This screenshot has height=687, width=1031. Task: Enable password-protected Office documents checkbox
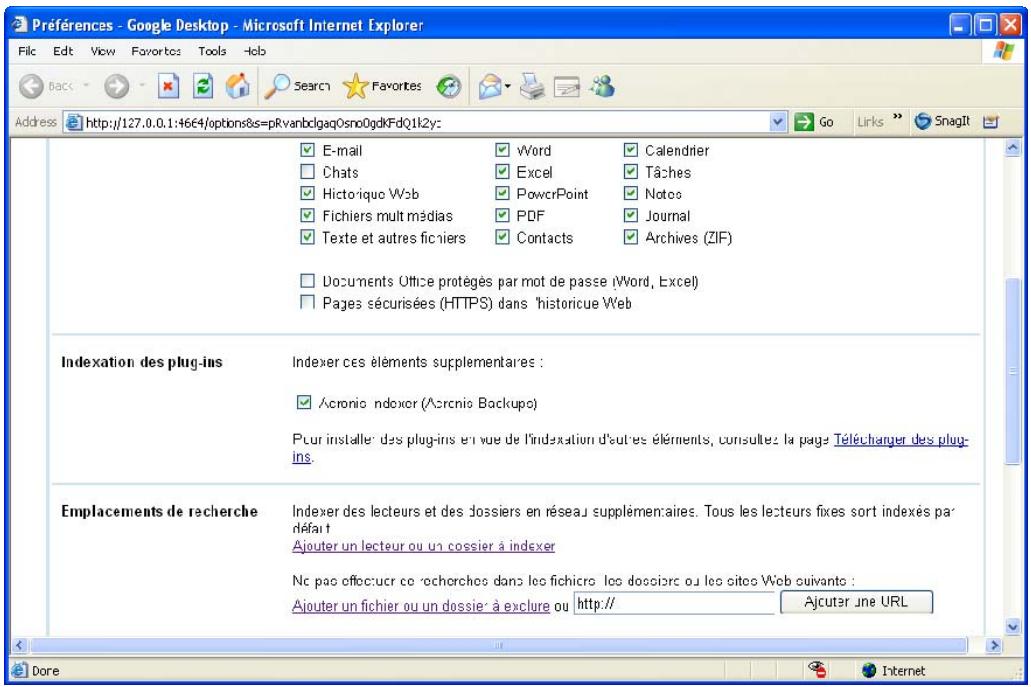pyautogui.click(x=307, y=281)
